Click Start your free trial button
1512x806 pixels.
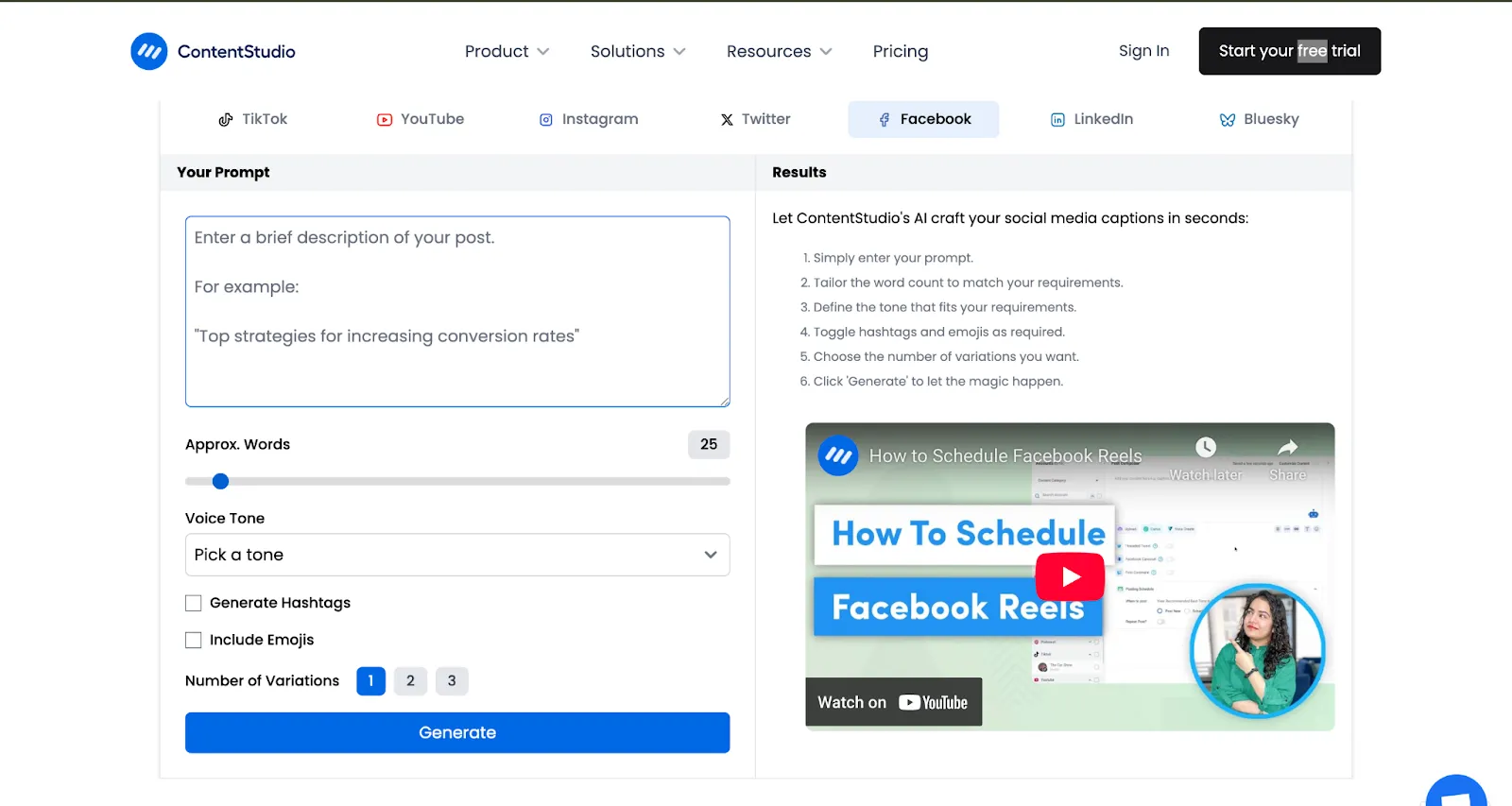[1290, 51]
